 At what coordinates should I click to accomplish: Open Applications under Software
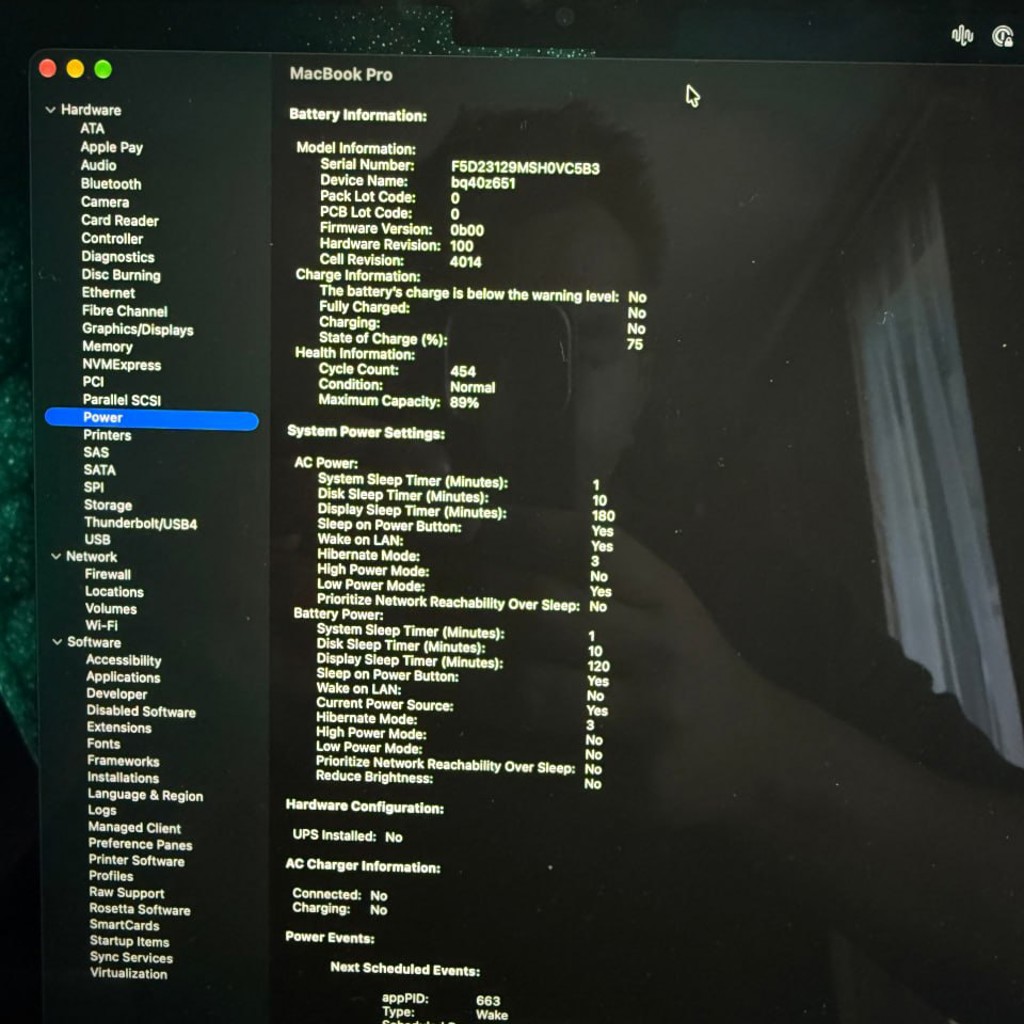(123, 677)
